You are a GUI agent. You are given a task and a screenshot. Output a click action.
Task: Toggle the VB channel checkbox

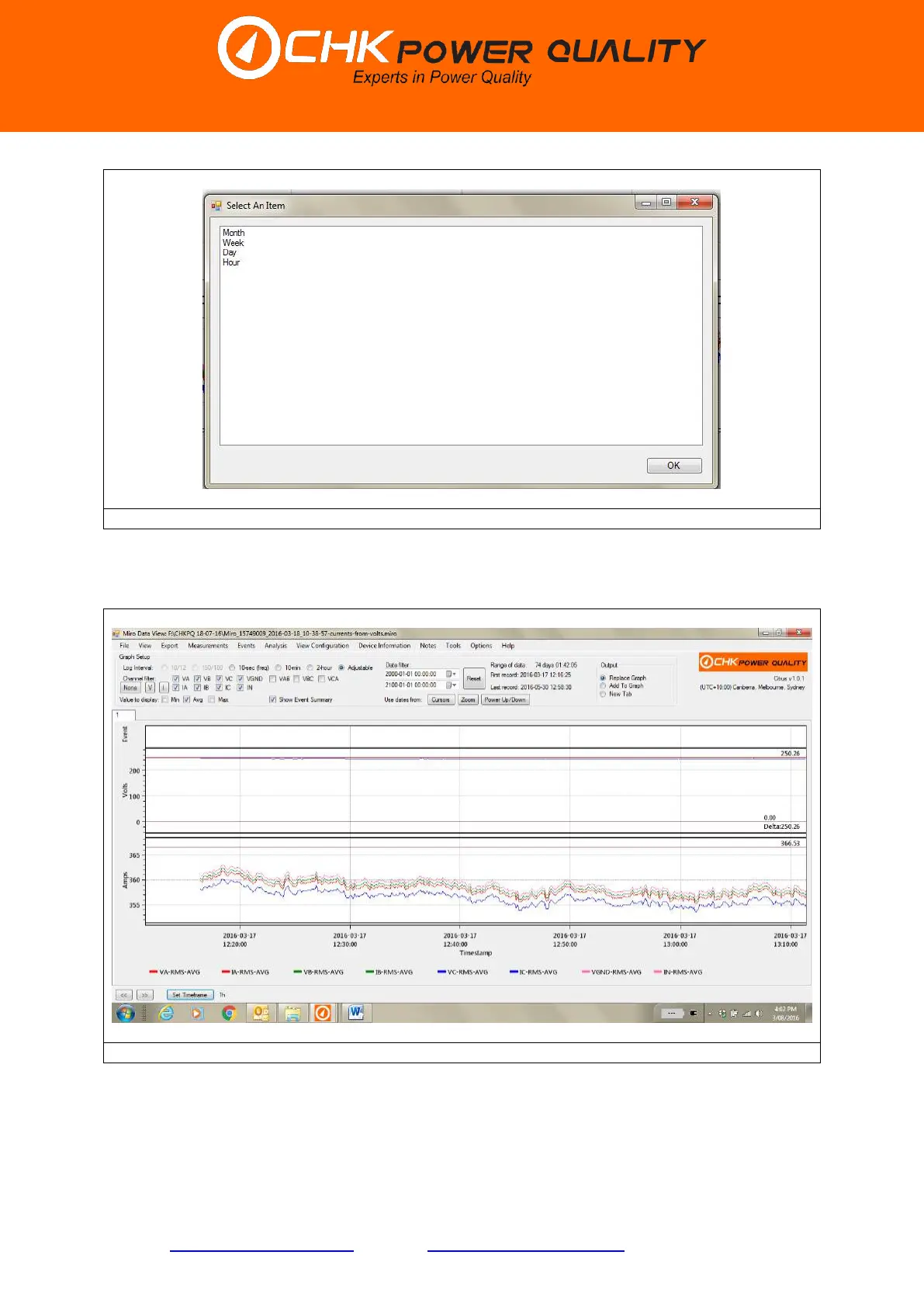point(198,678)
